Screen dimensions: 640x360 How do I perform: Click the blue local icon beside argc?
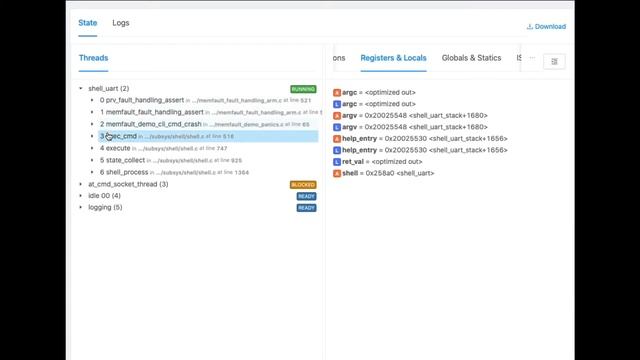pyautogui.click(x=337, y=104)
